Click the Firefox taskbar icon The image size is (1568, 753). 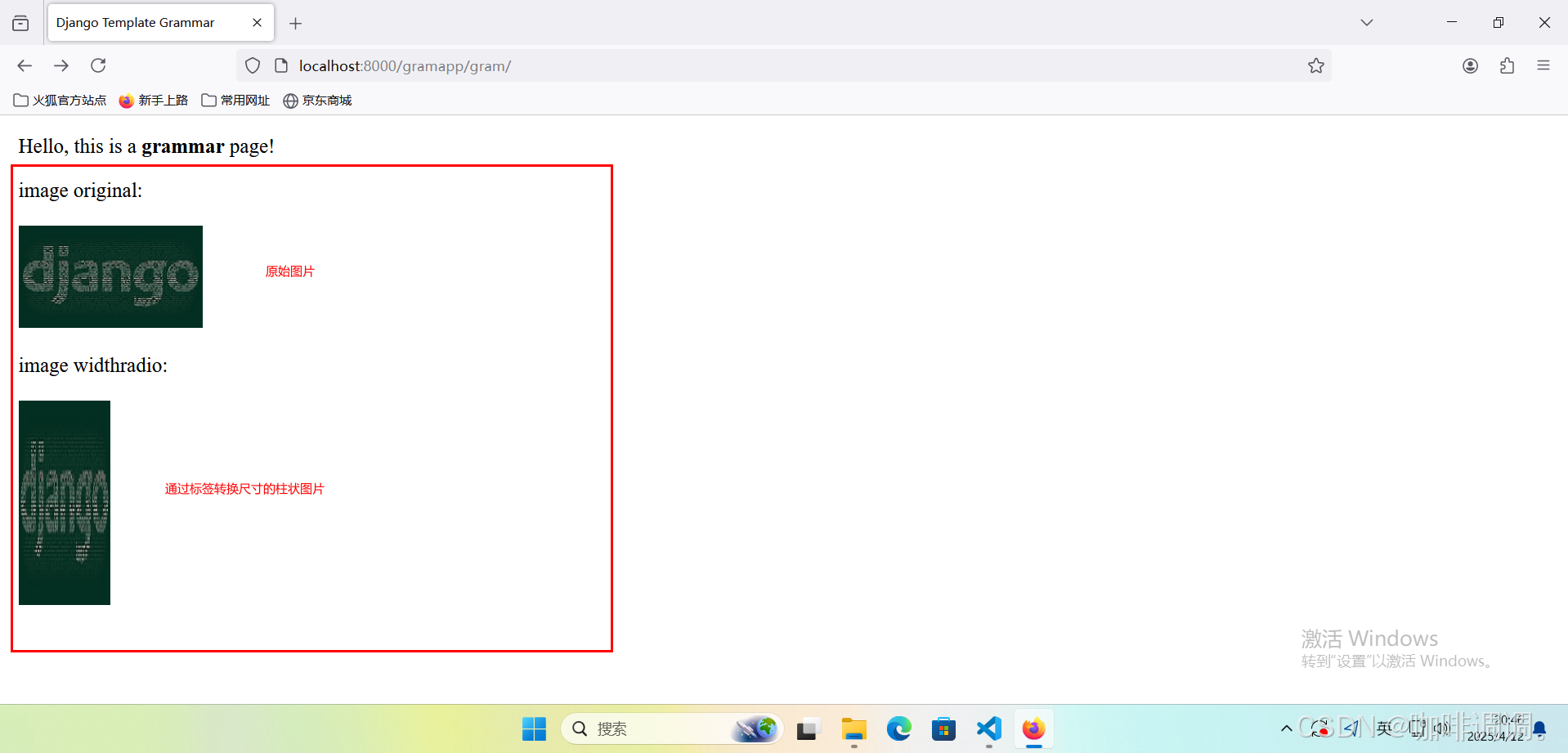(x=1034, y=728)
